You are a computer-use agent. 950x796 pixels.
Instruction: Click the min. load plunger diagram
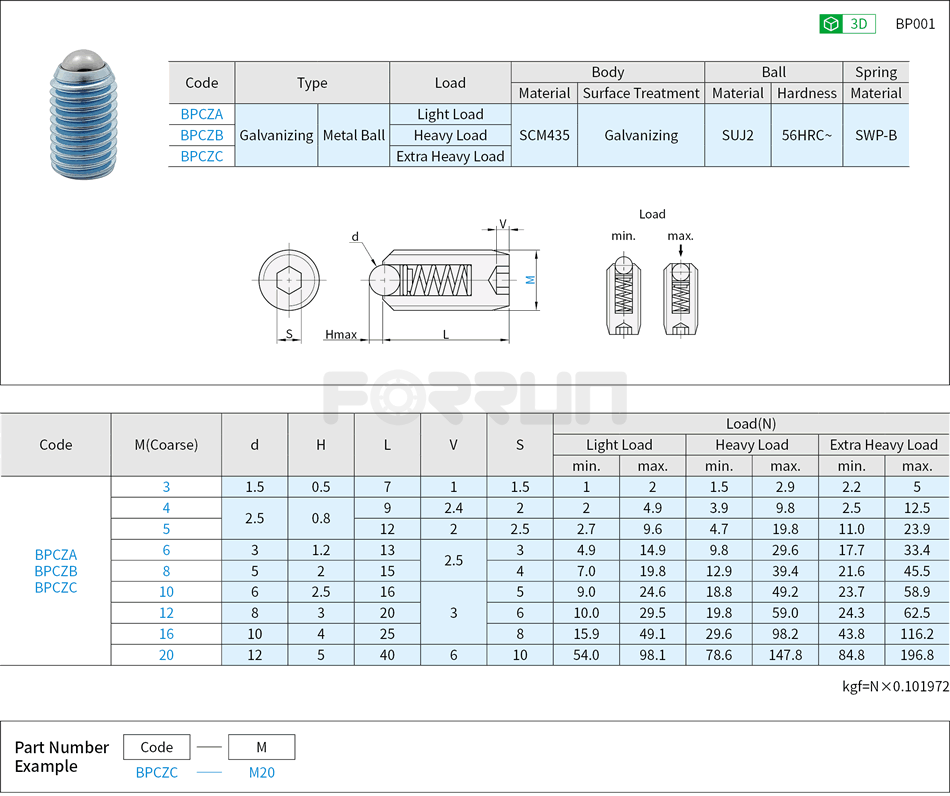tap(623, 297)
